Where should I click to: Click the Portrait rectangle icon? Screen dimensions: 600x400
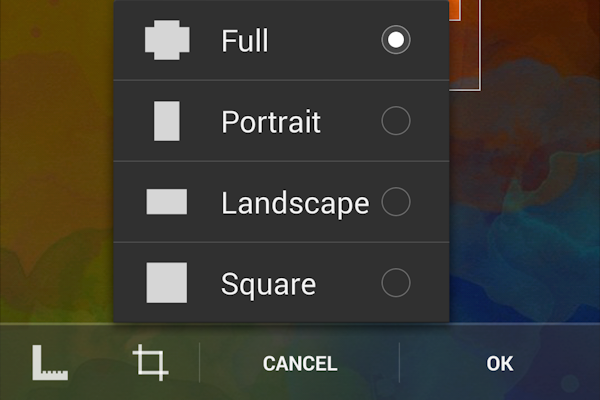(x=167, y=121)
